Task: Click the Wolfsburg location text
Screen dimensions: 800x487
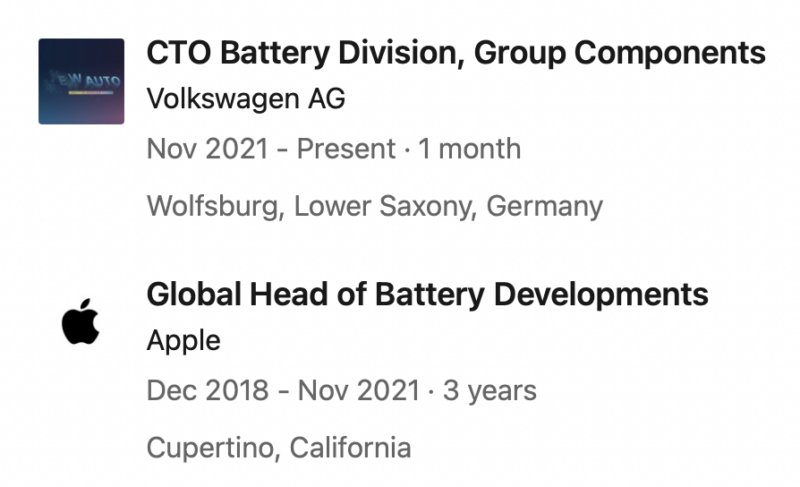Action: point(209,206)
